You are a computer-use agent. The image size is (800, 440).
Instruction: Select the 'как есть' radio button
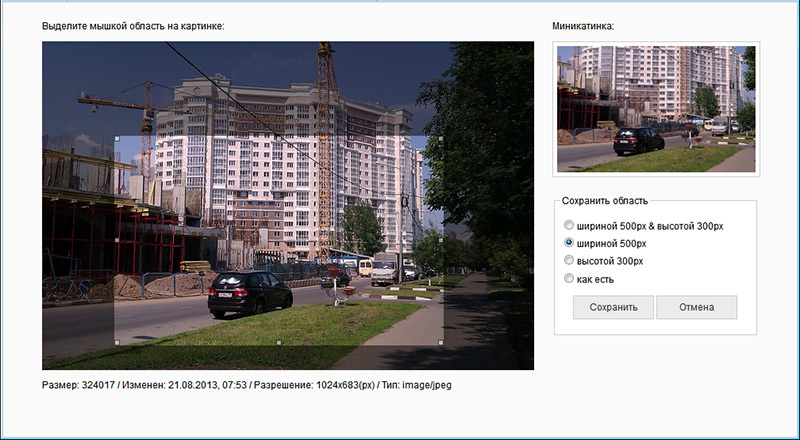[570, 278]
